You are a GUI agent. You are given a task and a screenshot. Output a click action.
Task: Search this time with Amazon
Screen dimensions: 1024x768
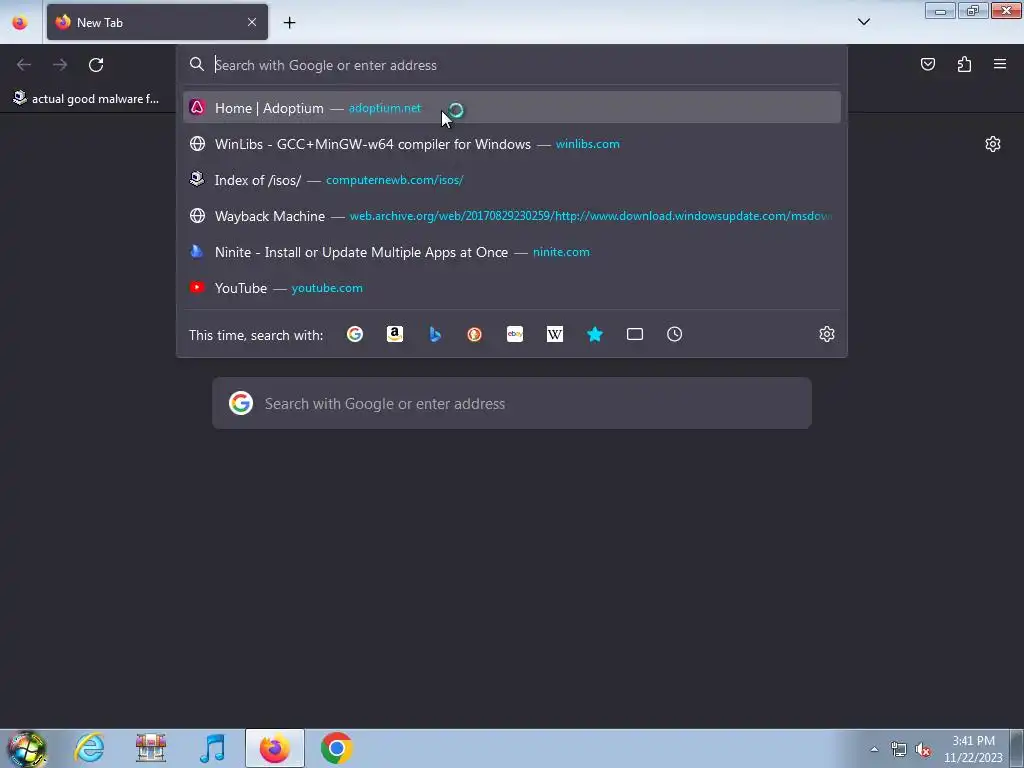(394, 334)
